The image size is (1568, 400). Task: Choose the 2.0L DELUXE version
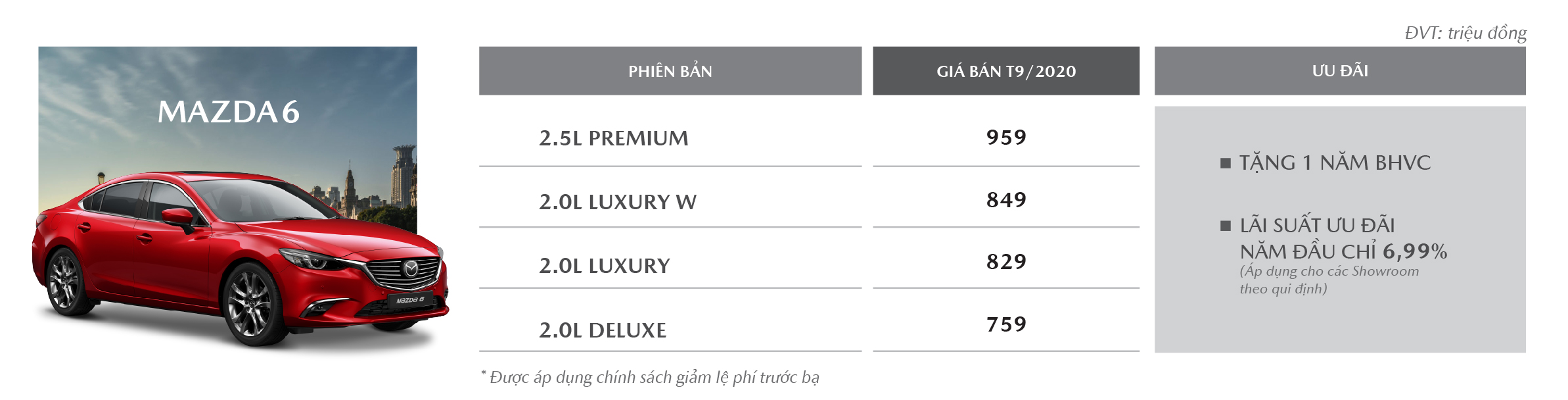670,330
